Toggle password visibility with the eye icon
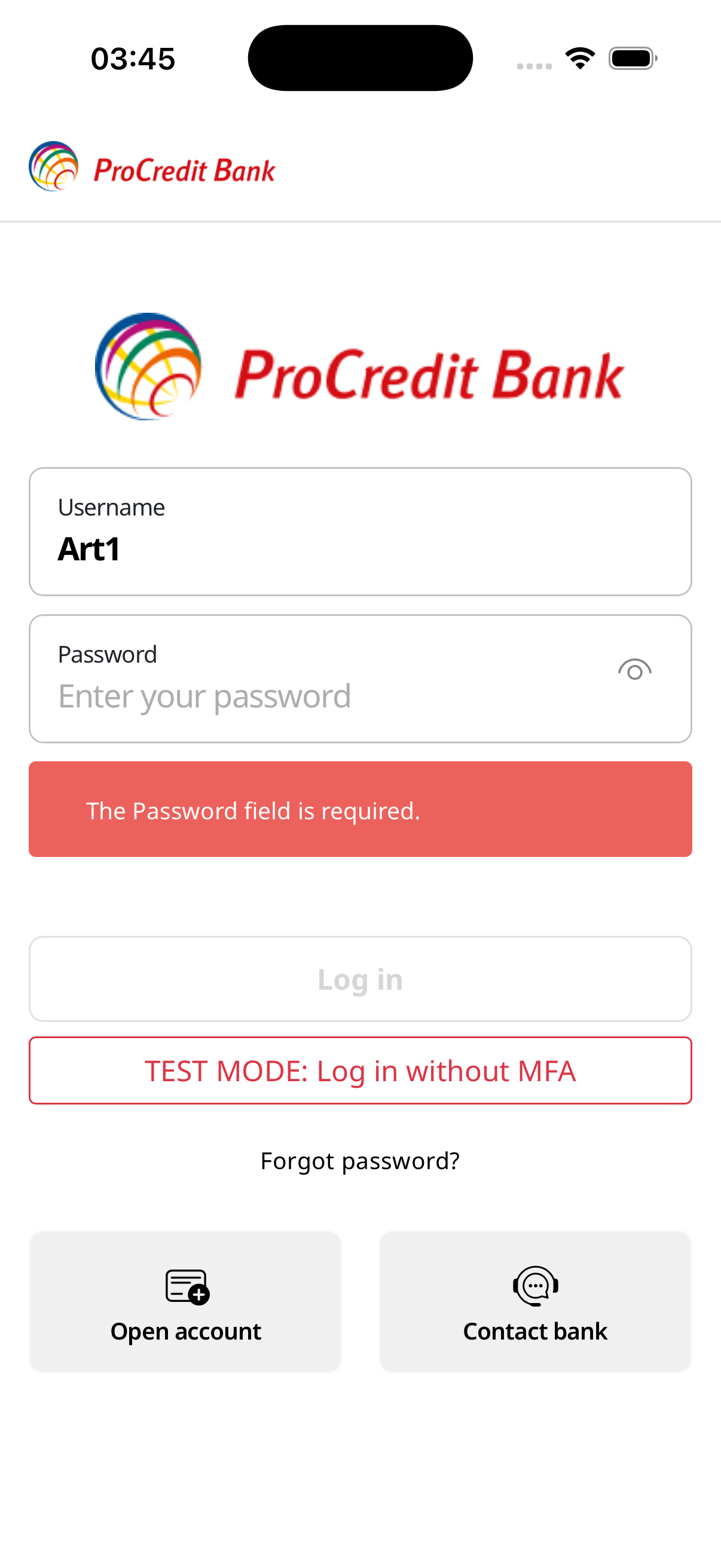 634,670
